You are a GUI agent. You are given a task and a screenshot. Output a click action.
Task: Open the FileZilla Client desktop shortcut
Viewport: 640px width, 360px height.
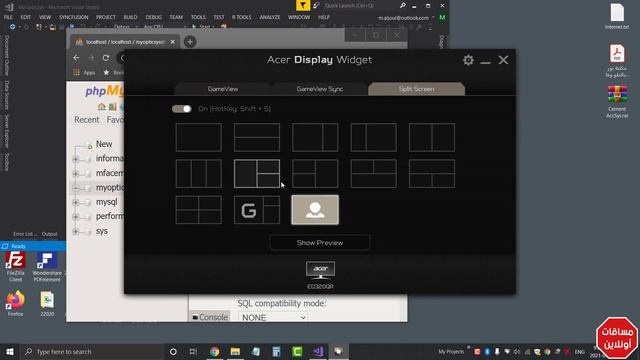(x=15, y=267)
